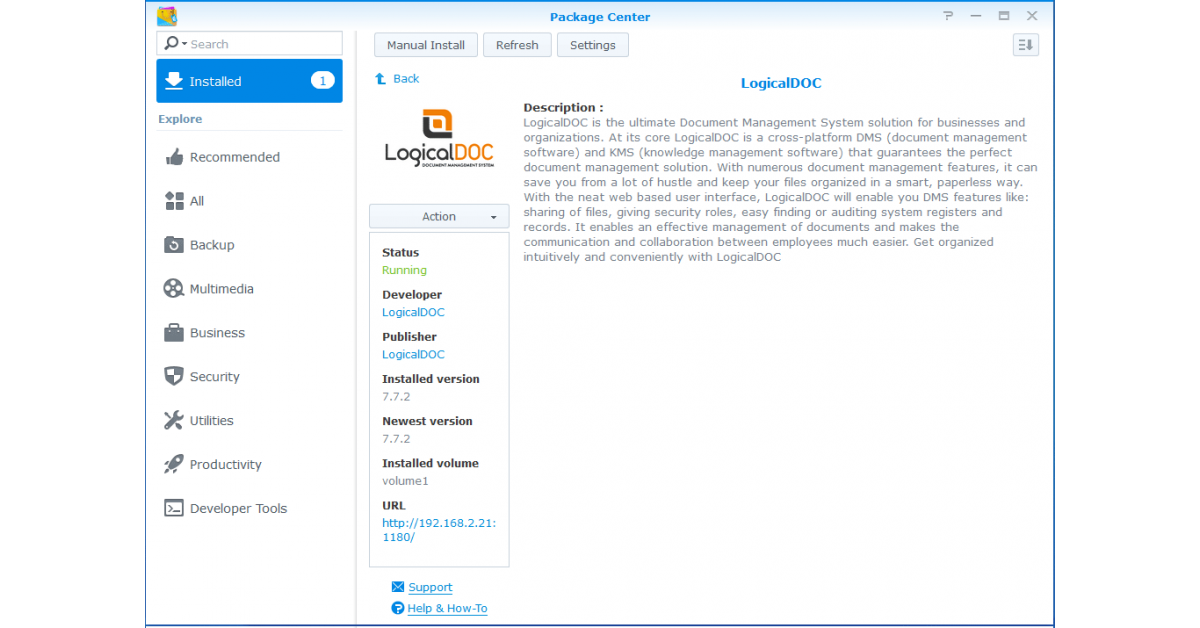
Task: Open the search filter dropdown arrow
Action: click(x=184, y=43)
